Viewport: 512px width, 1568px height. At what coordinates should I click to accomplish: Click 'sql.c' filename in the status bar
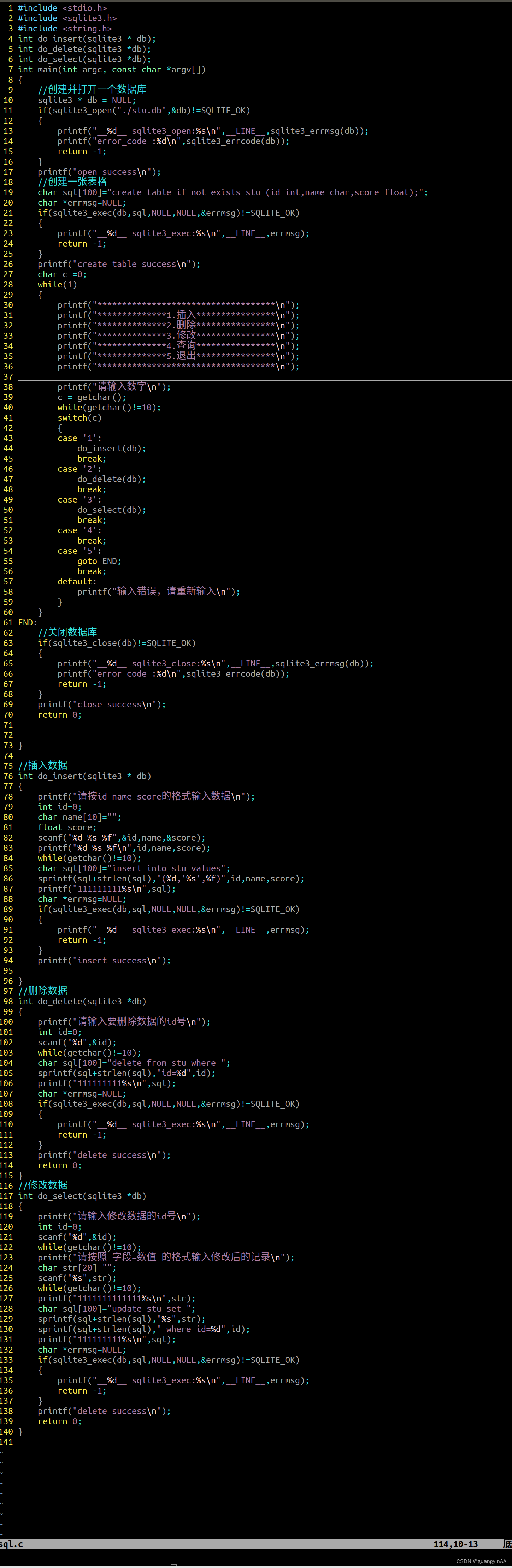click(12, 1544)
